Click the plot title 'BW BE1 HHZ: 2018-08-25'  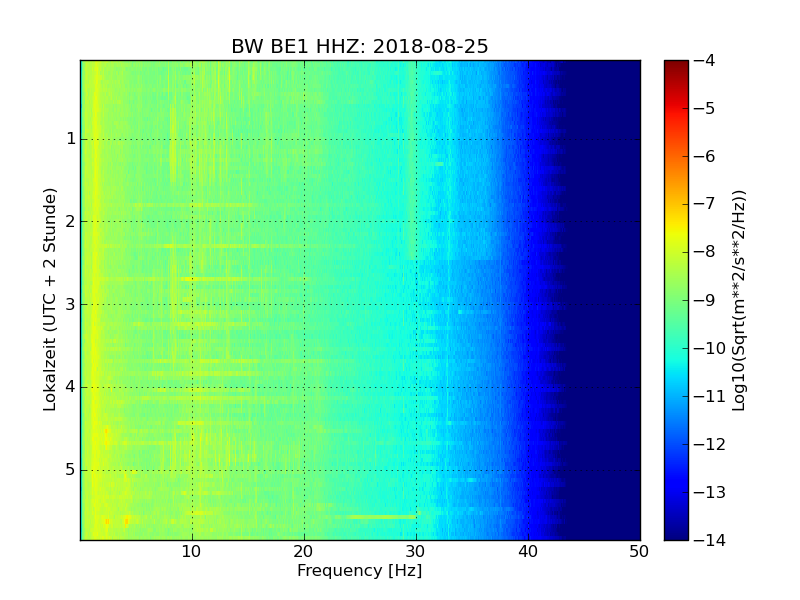(360, 46)
